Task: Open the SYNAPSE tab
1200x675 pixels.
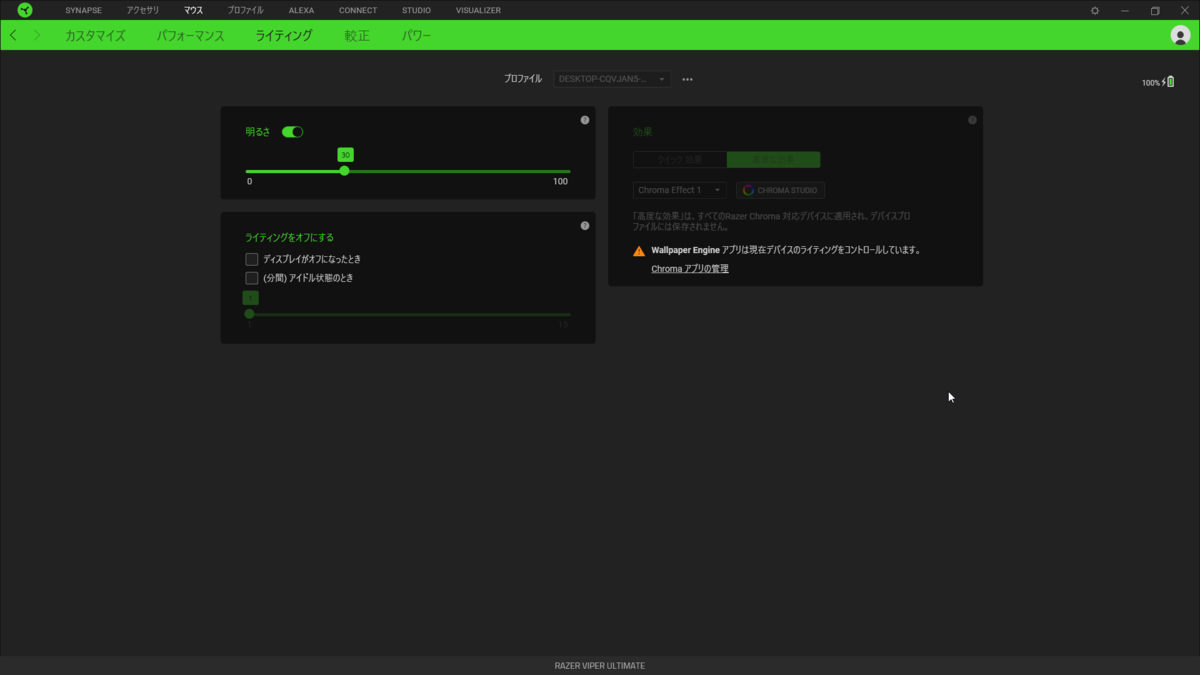Action: pyautogui.click(x=83, y=10)
